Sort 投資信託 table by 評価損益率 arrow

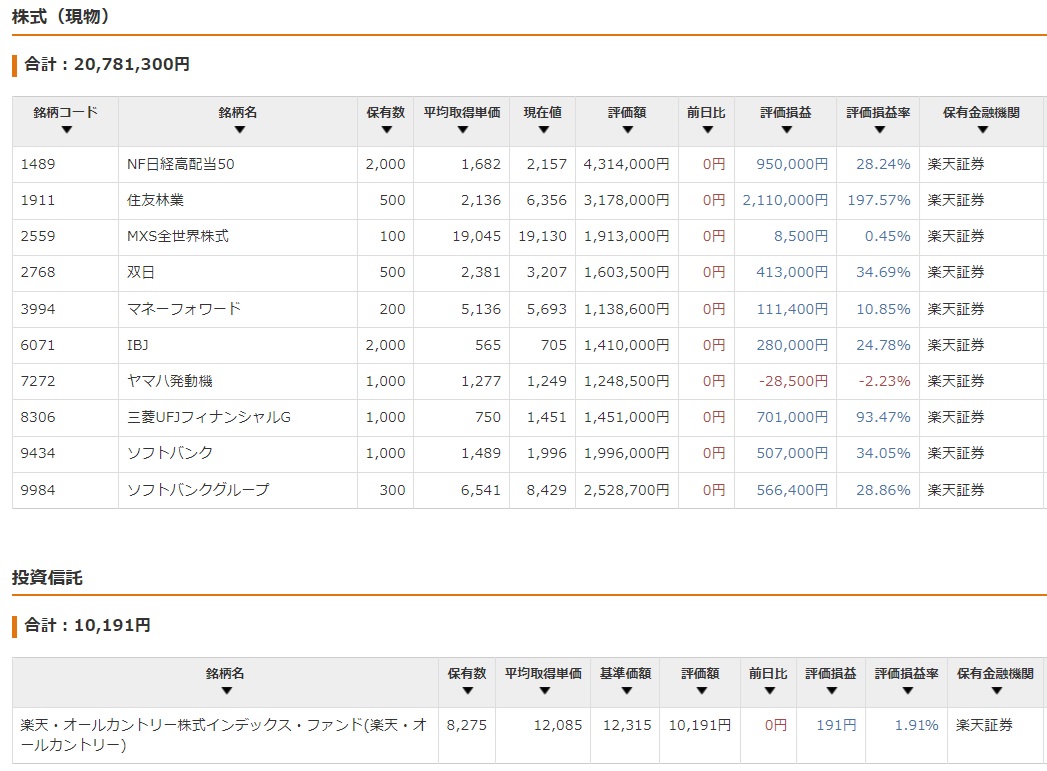[907, 691]
